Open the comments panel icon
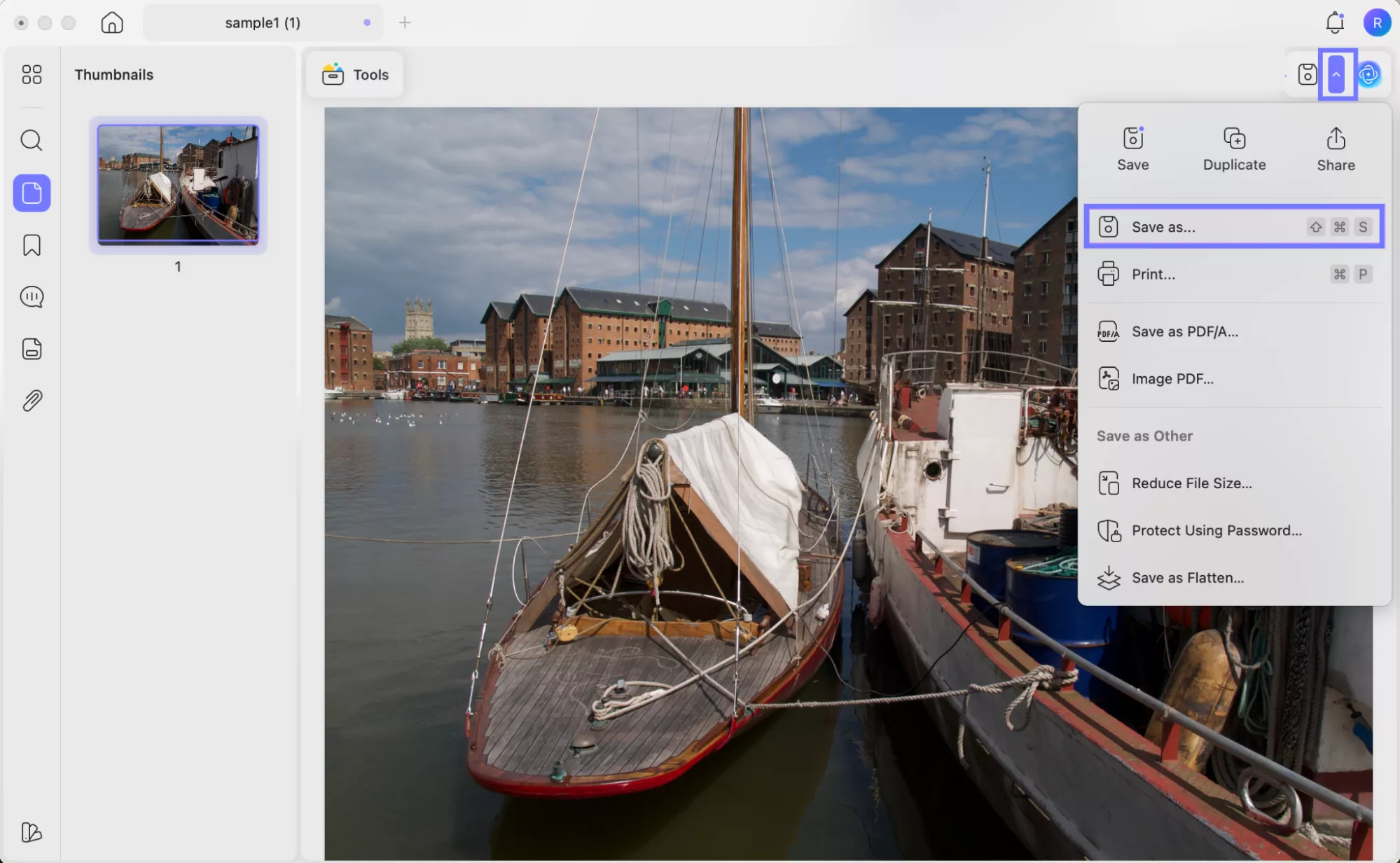1400x863 pixels. point(32,297)
